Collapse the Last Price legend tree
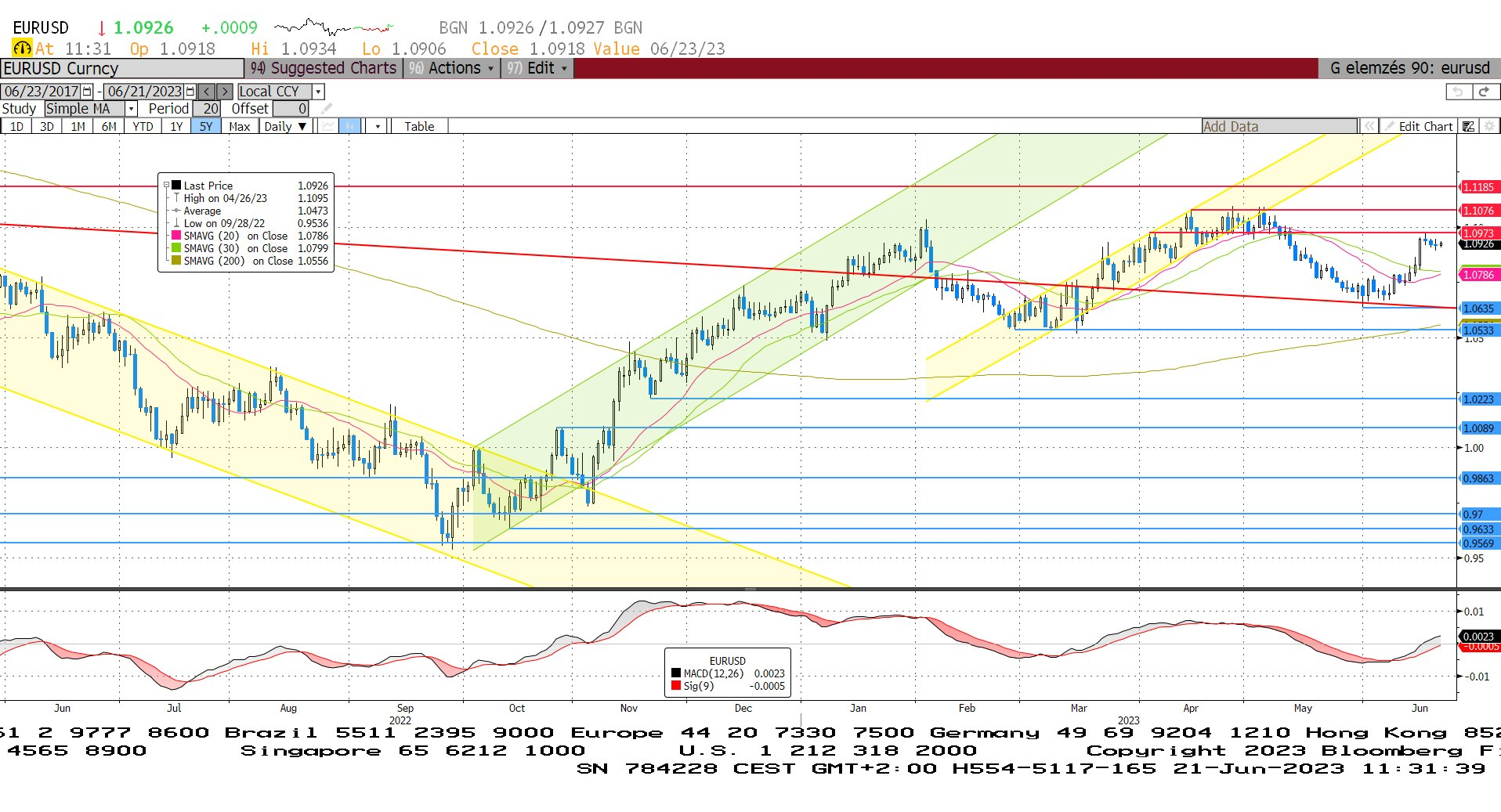 point(166,186)
